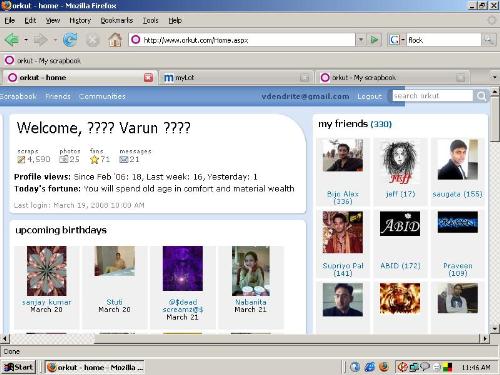Open Nabanita's profile picture
Image resolution: width=500 pixels, height=375 pixels.
[x=251, y=271]
